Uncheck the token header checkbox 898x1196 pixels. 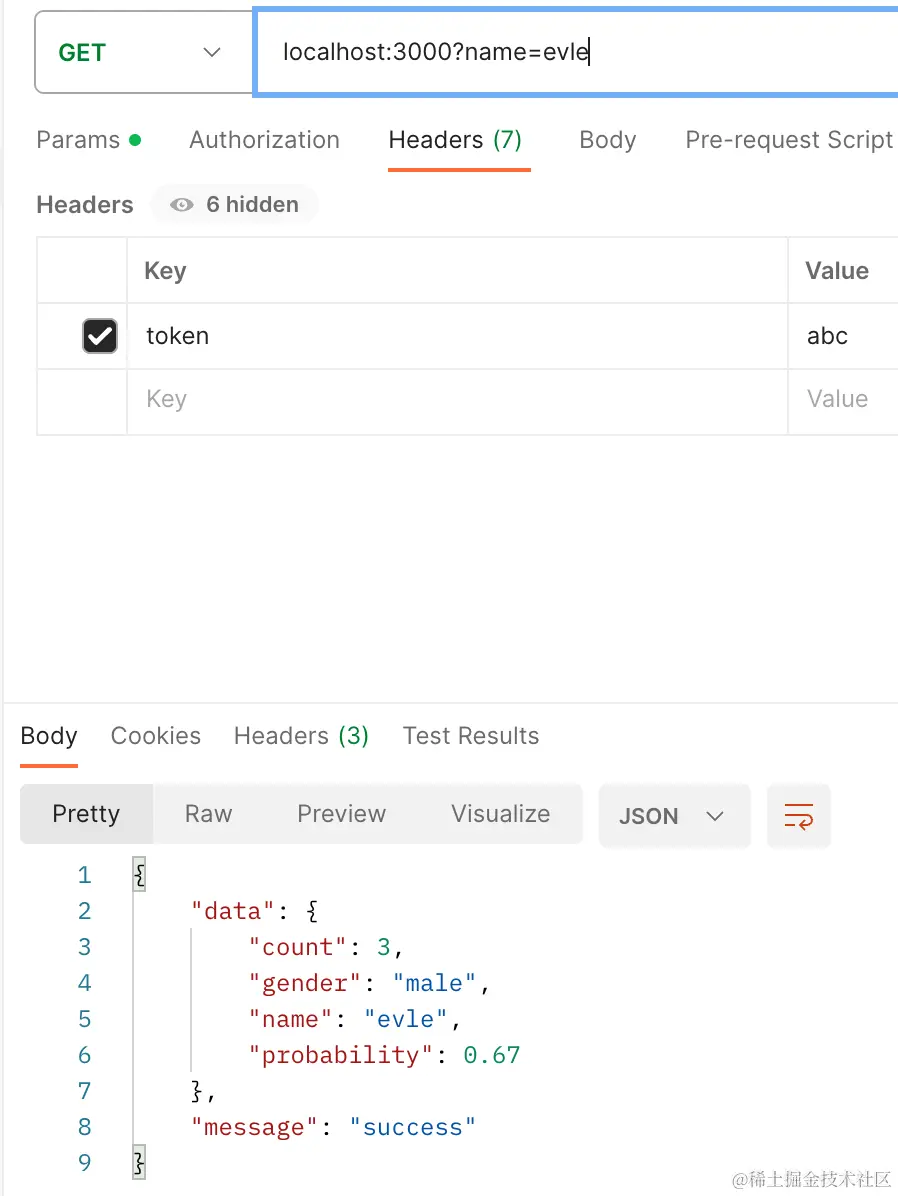point(100,337)
